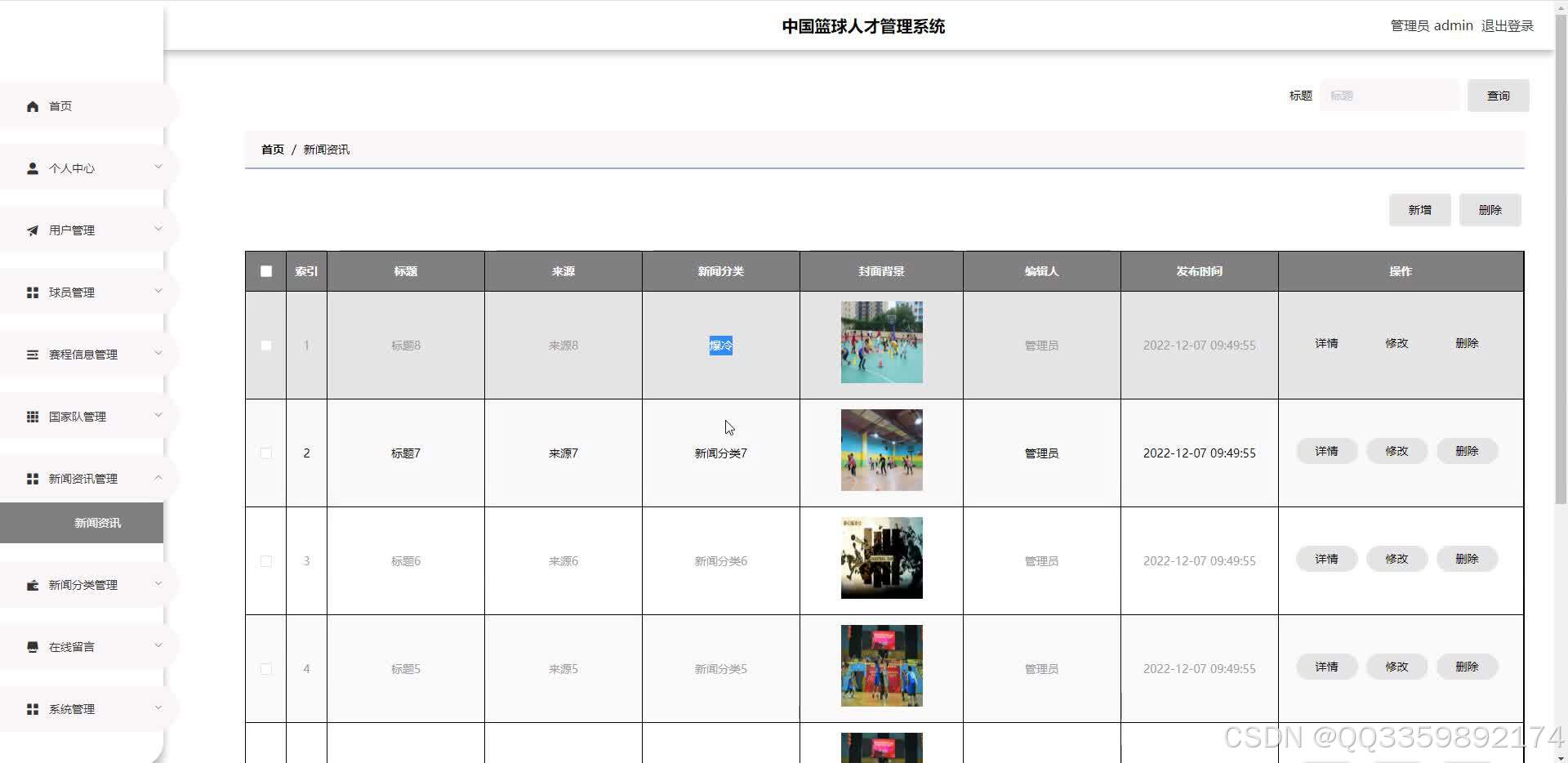
Task: Click 删除 for the 标题8 row
Action: pos(1467,343)
